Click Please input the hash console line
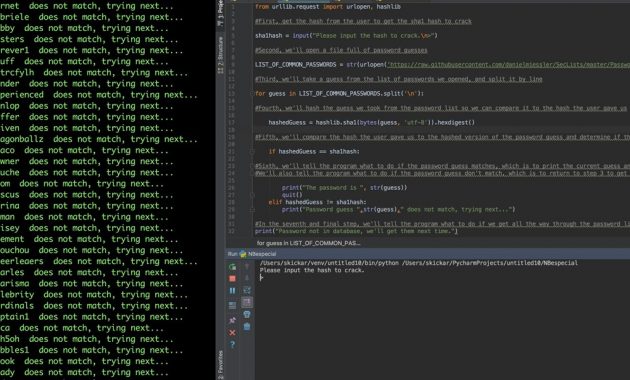Image resolution: width=630 pixels, height=380 pixels. 312,270
